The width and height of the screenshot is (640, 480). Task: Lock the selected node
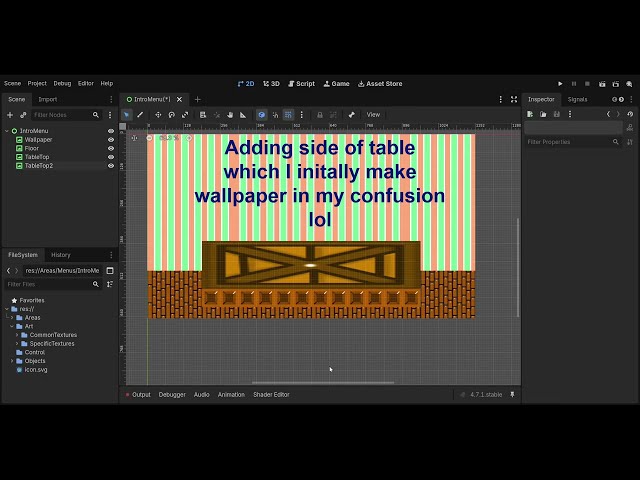coord(320,115)
